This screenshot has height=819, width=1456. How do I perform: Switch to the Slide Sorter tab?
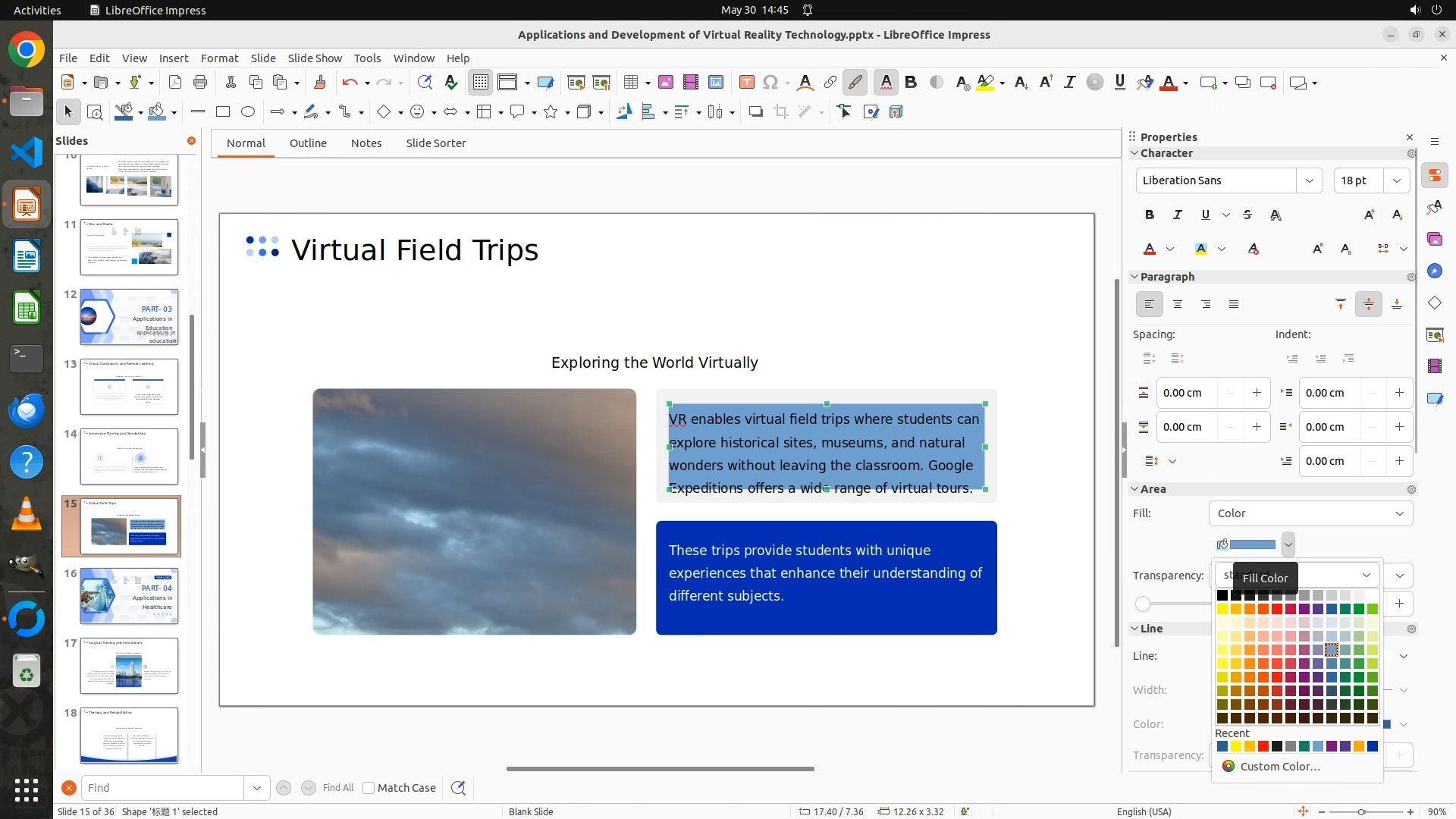coord(435,143)
